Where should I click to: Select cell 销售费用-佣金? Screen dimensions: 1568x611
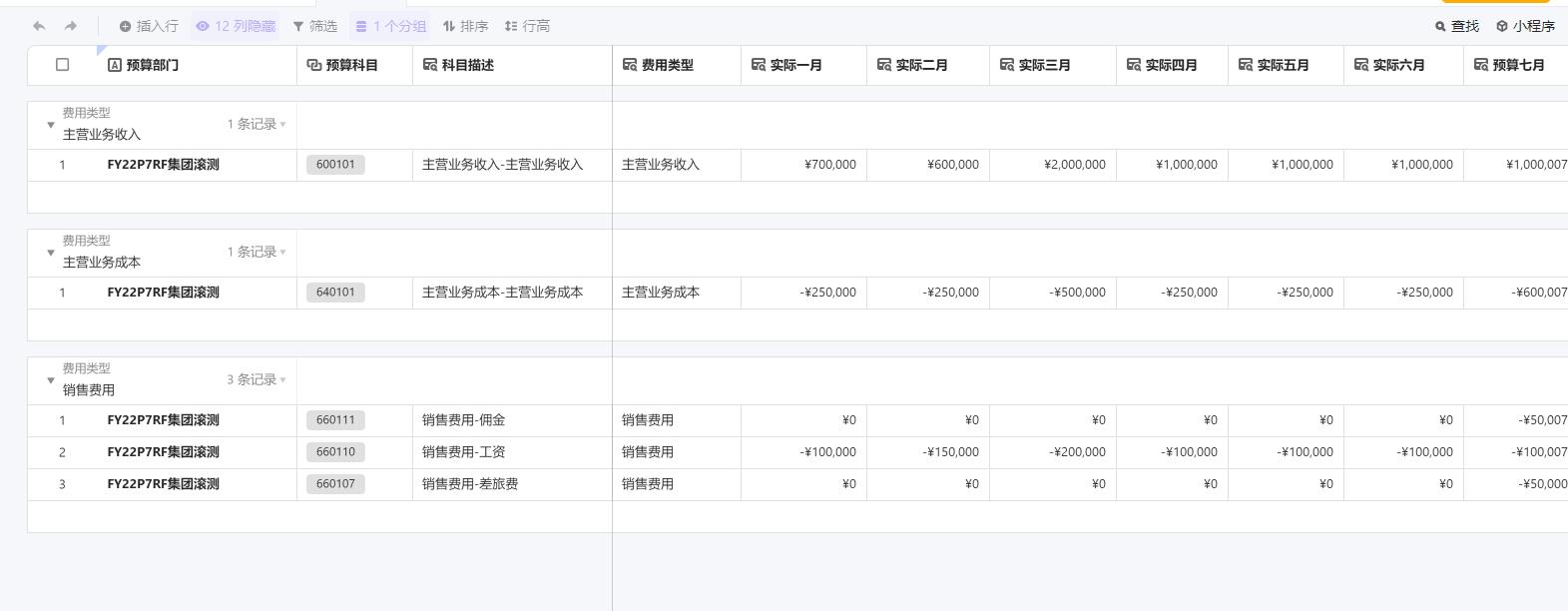[512, 420]
